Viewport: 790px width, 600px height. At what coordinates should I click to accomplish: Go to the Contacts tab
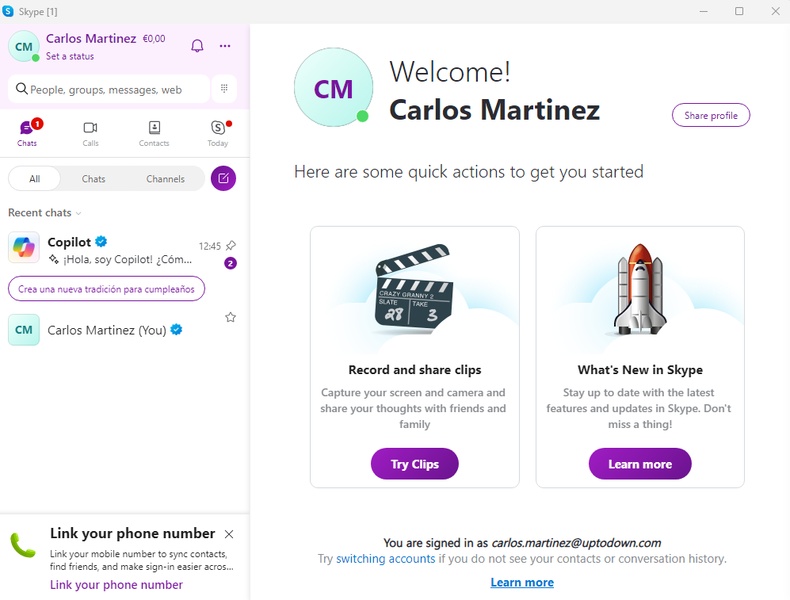coord(154,134)
